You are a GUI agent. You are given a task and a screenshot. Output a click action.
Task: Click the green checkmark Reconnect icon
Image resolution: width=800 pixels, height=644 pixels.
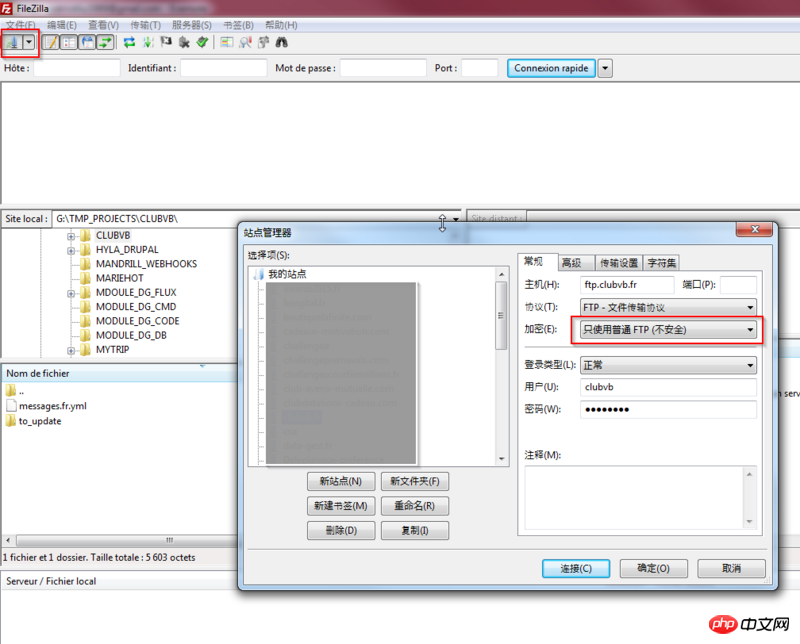pyautogui.click(x=203, y=42)
